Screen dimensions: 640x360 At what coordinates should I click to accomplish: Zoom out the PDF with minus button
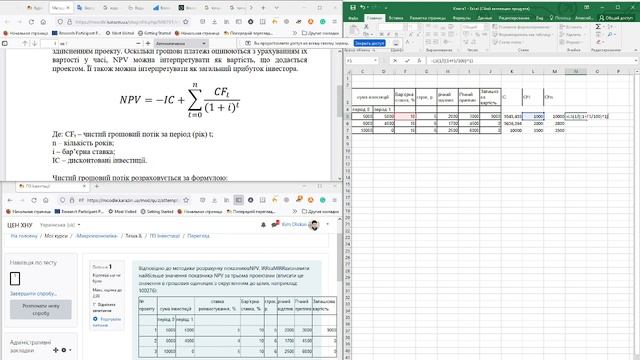[138, 43]
